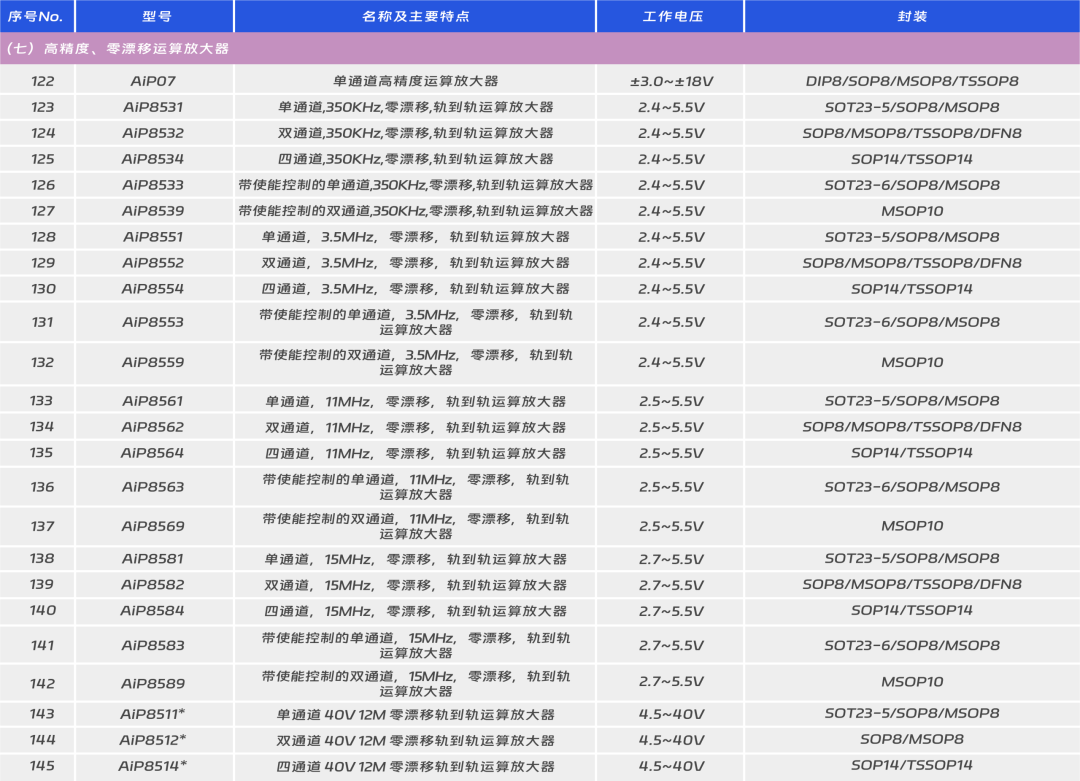
Task: Click model cell AiP8553
Action: coord(153,322)
